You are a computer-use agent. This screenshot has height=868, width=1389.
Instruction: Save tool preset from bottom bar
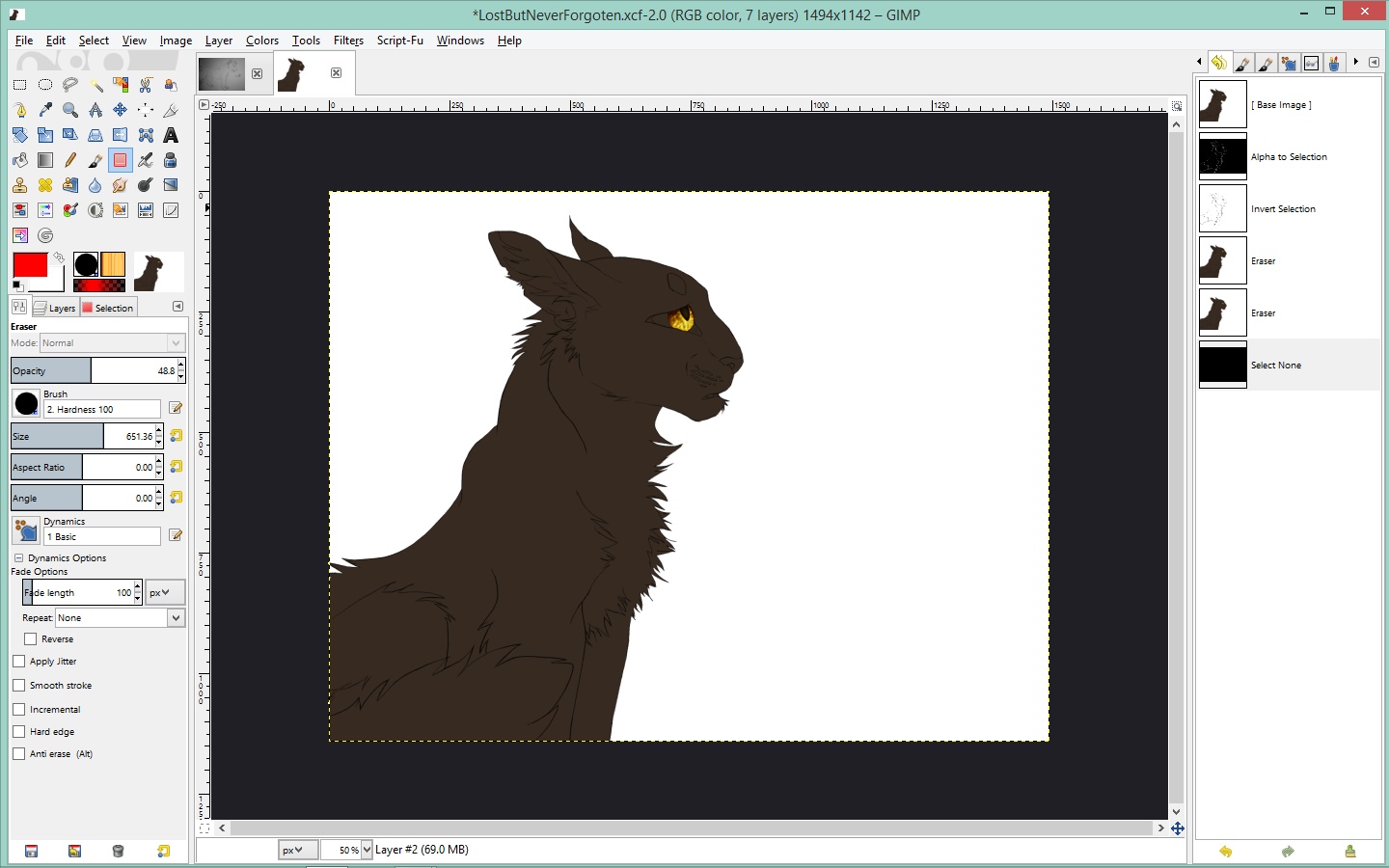pyautogui.click(x=31, y=851)
